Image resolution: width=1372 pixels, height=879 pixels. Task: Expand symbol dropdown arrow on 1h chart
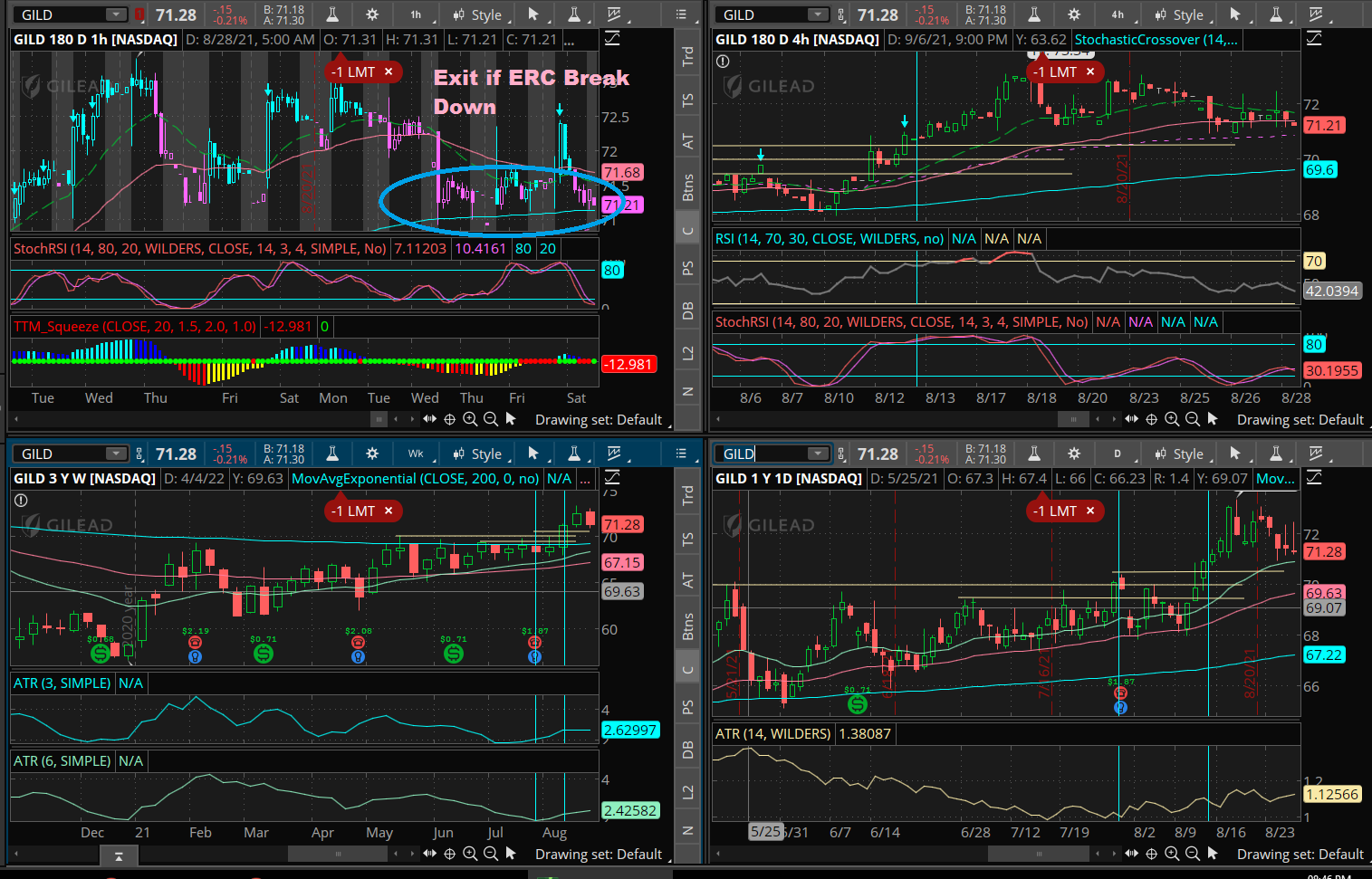click(116, 14)
